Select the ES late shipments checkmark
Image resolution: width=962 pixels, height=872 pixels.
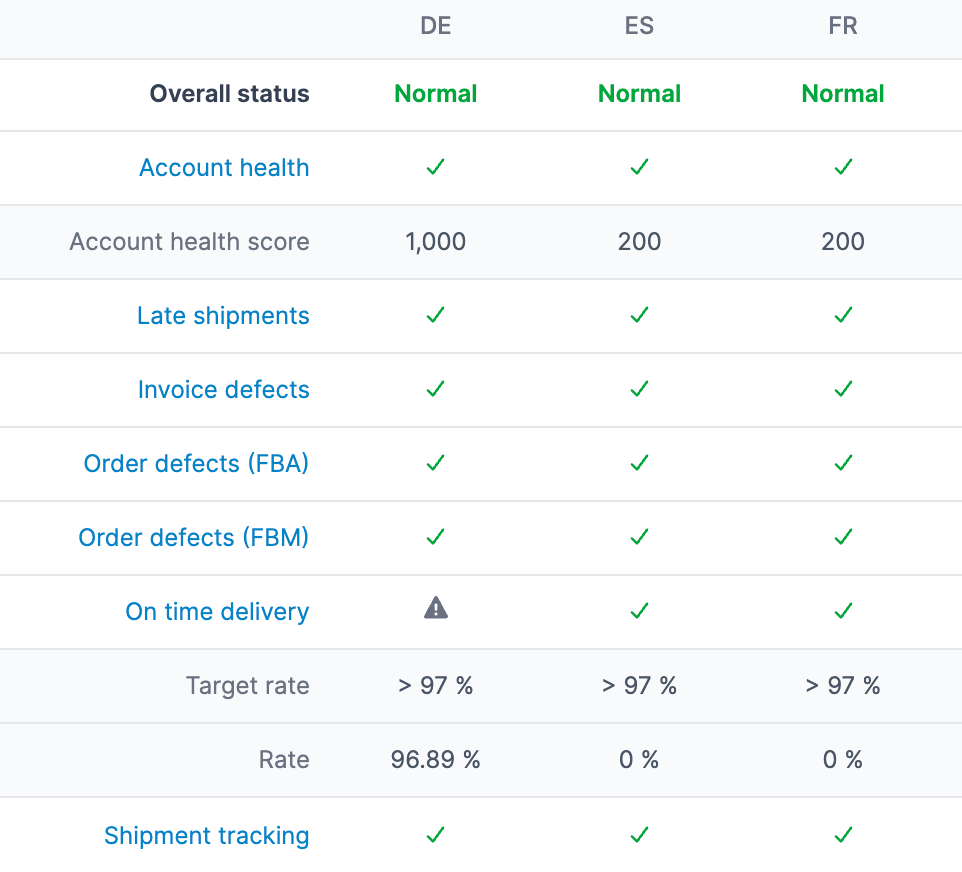638,315
